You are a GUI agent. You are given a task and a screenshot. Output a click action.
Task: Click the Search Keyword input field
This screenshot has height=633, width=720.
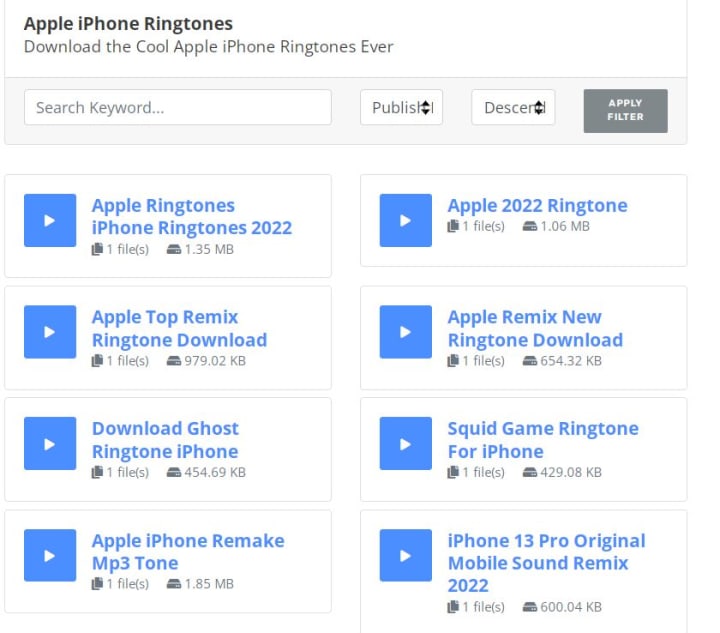(178, 107)
